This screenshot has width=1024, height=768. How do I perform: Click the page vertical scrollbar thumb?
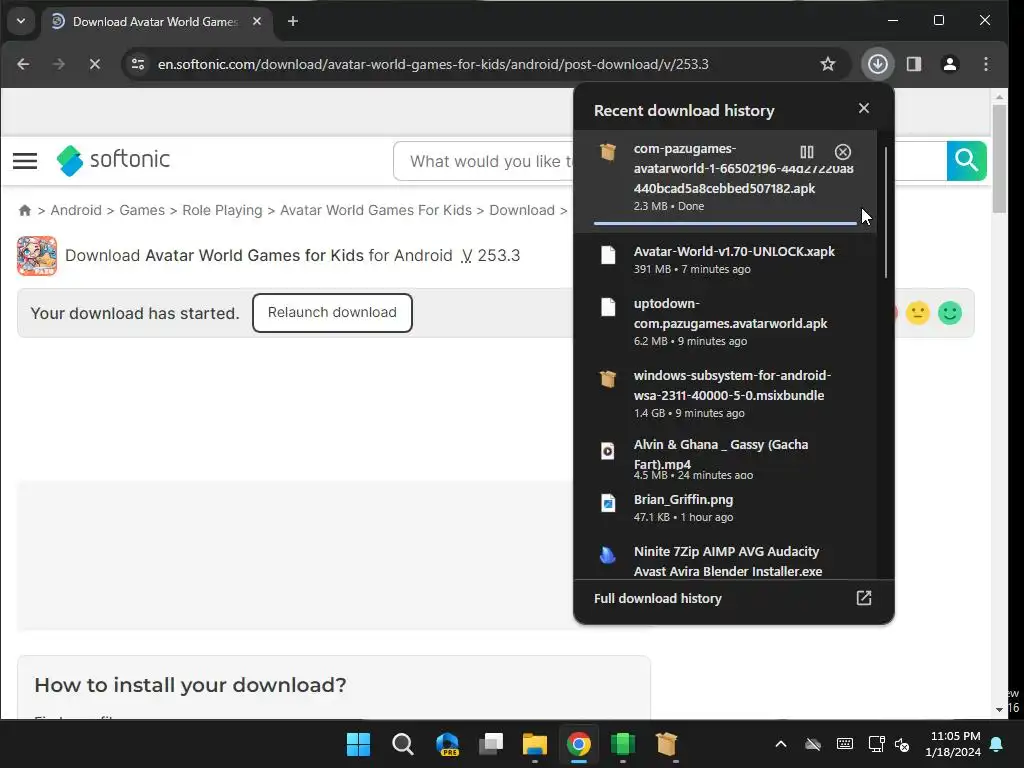999,158
